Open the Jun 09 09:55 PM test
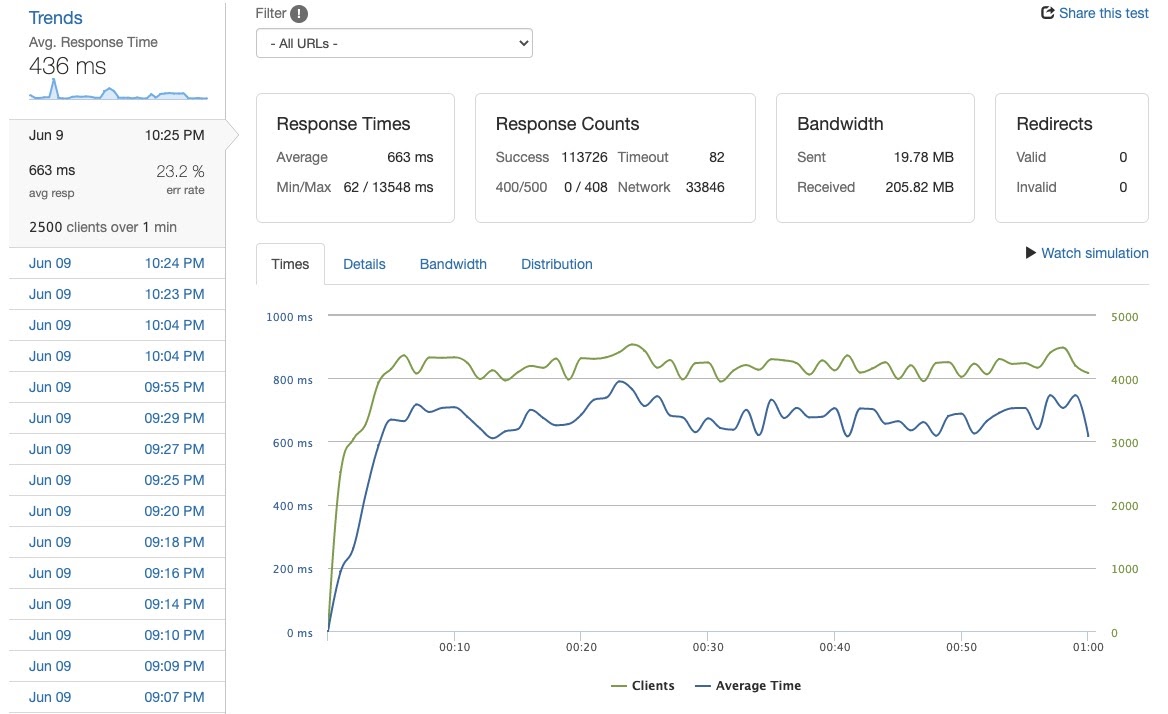 tap(116, 387)
